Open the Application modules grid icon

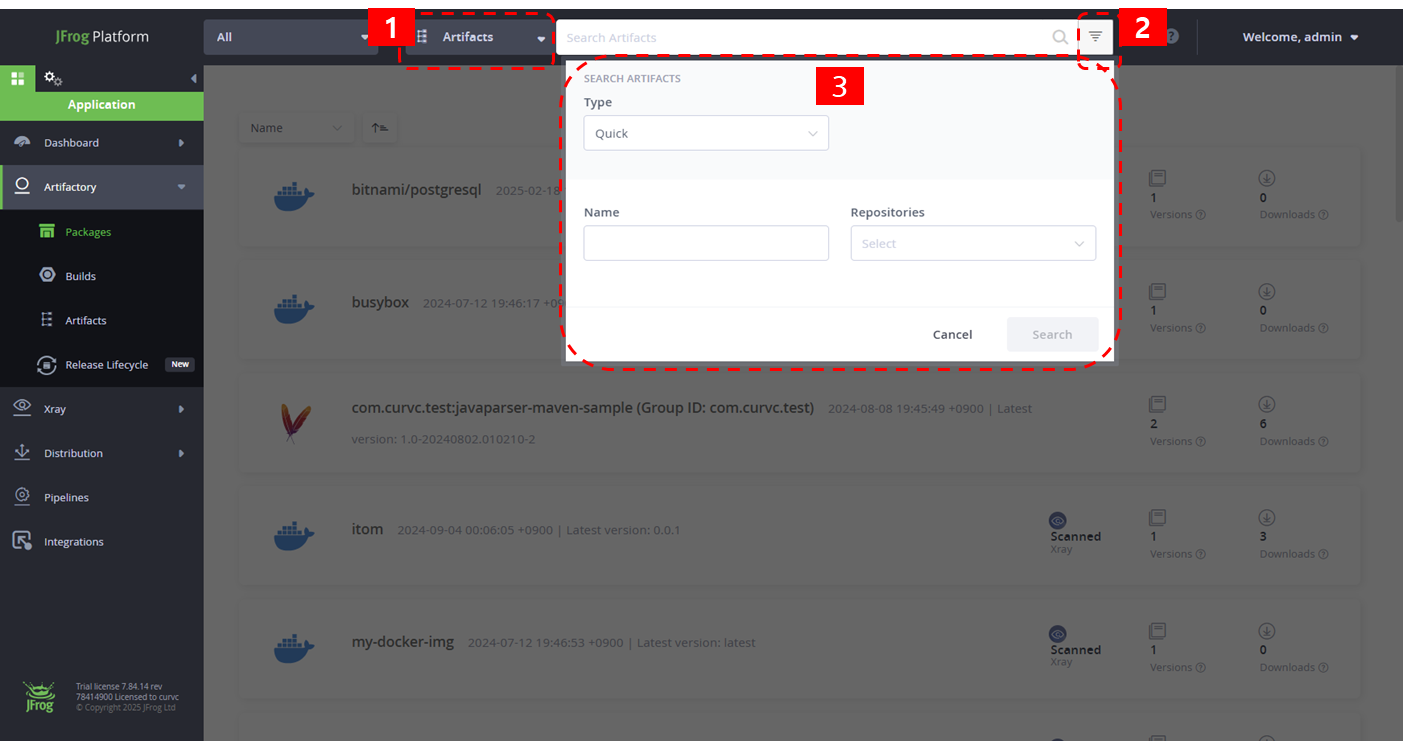coord(17,78)
